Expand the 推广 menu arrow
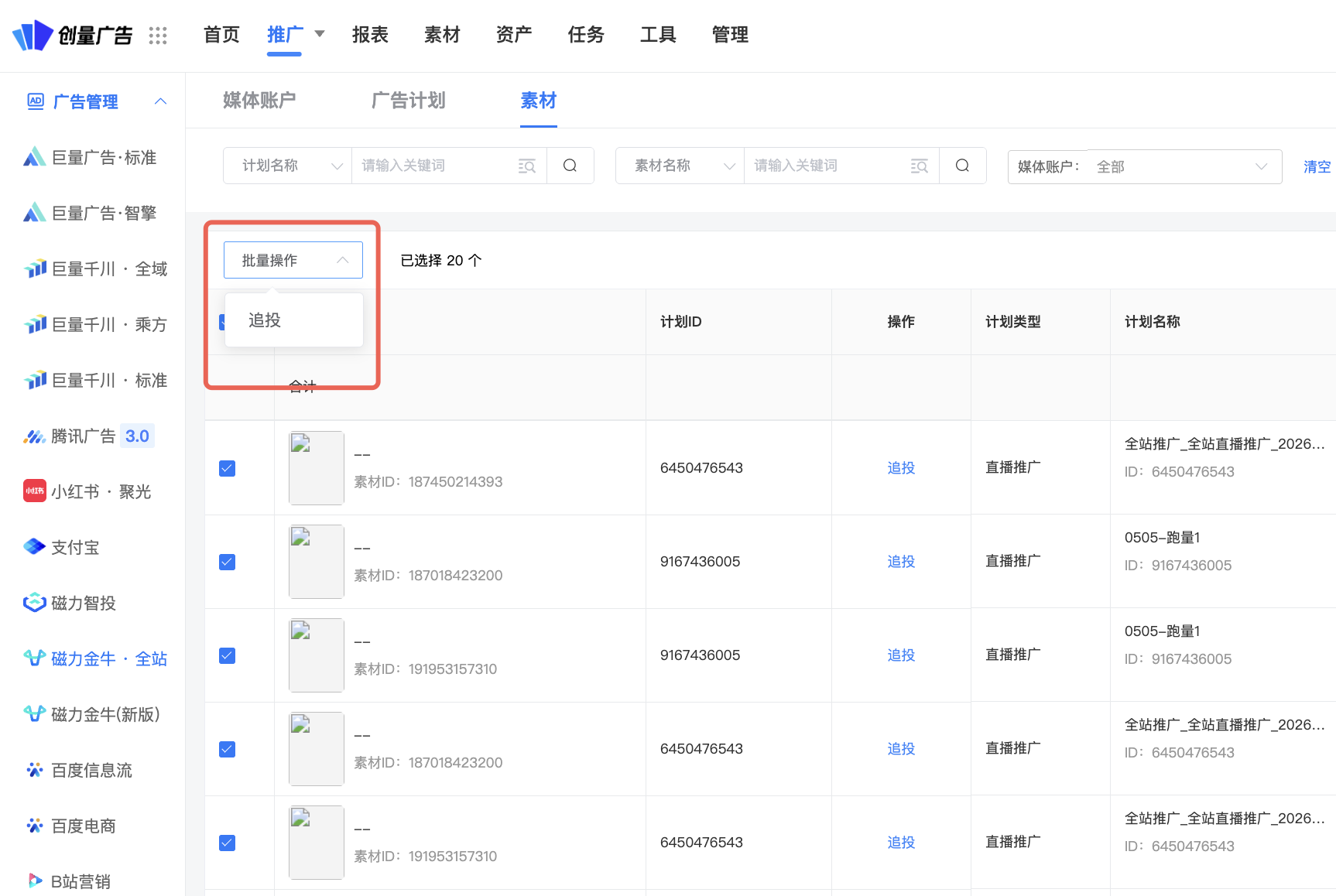Image resolution: width=1336 pixels, height=896 pixels. coord(320,34)
